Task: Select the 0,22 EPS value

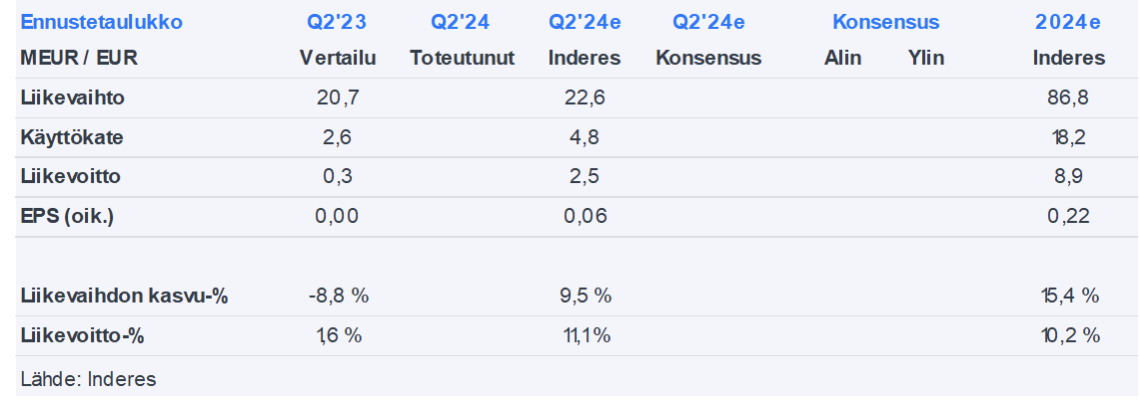Action: pos(1069,216)
